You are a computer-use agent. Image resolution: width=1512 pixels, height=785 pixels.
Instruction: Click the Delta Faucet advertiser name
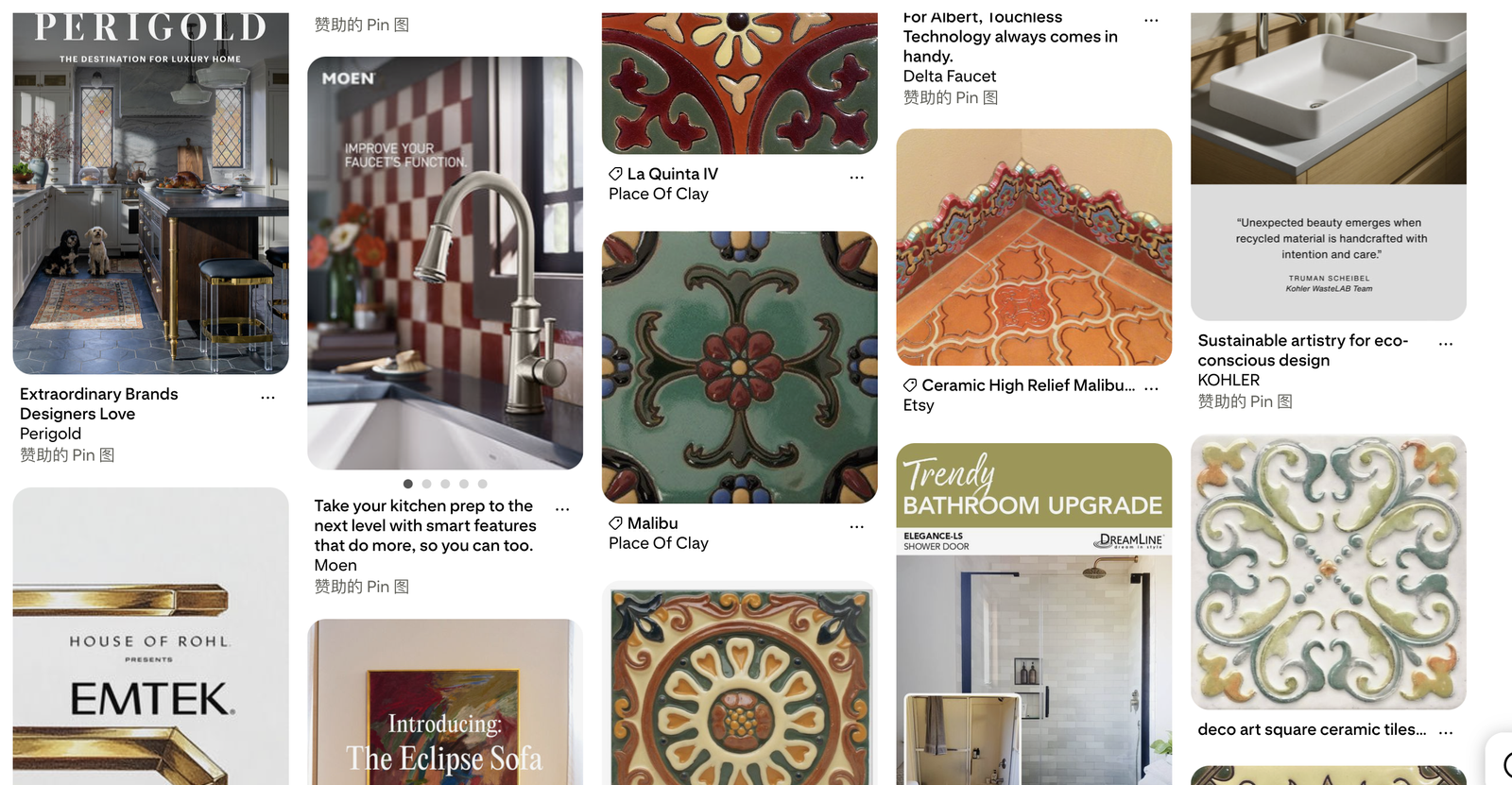click(950, 77)
